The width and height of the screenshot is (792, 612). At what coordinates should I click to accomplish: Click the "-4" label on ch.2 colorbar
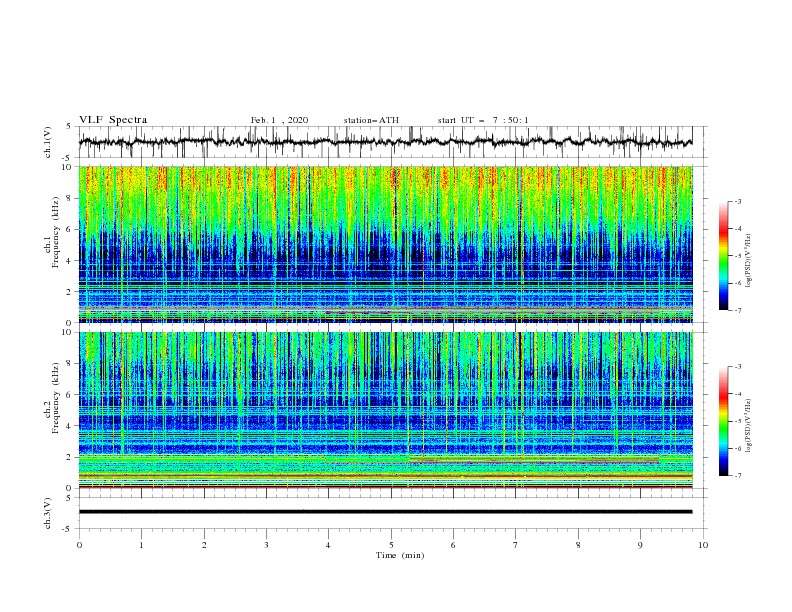click(737, 394)
